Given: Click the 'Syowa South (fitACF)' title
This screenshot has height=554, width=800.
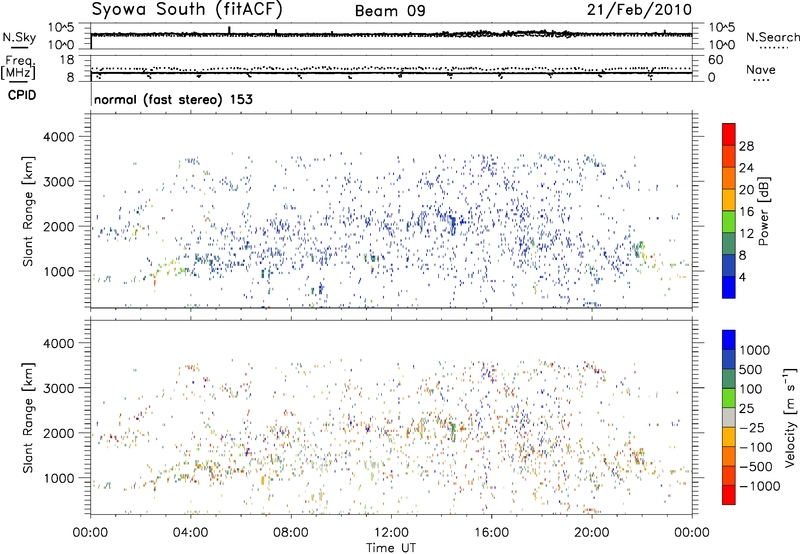Looking at the screenshot, I should [187, 9].
